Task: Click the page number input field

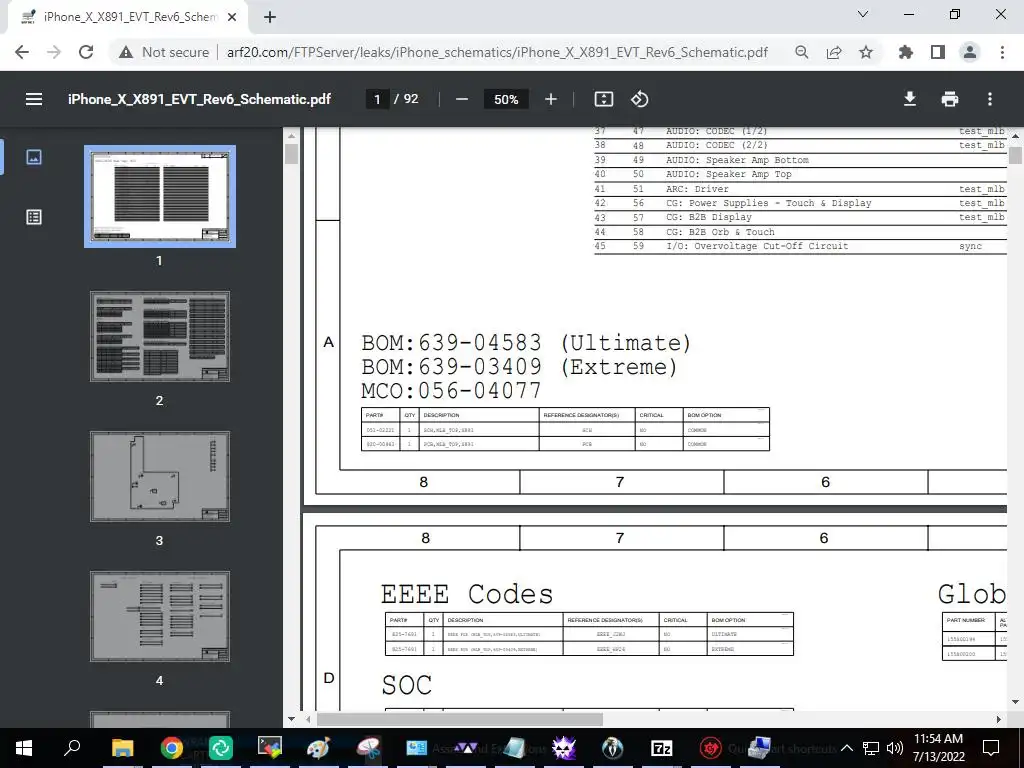Action: 377,99
